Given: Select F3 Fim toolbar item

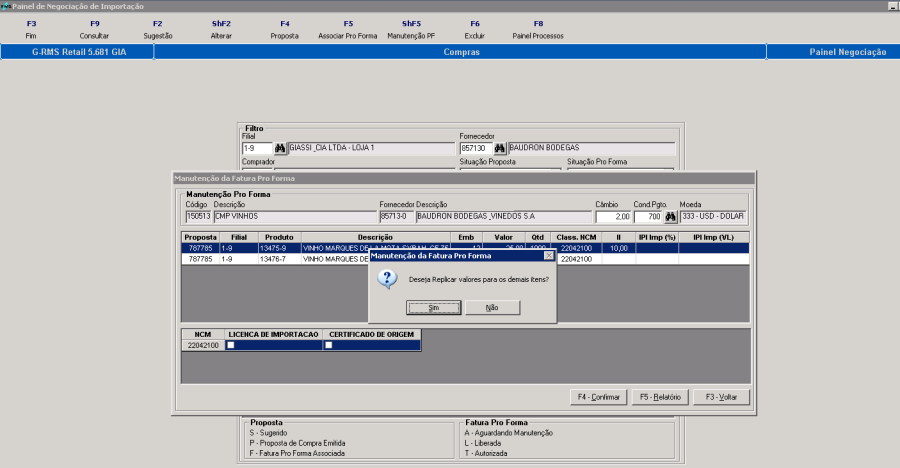Looking at the screenshot, I should point(31,29).
